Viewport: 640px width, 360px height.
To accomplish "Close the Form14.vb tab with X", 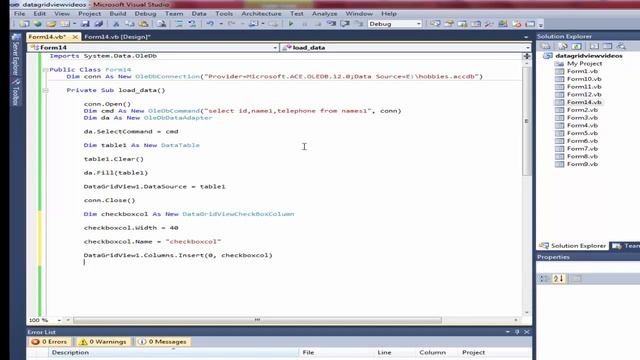I will click(x=75, y=37).
